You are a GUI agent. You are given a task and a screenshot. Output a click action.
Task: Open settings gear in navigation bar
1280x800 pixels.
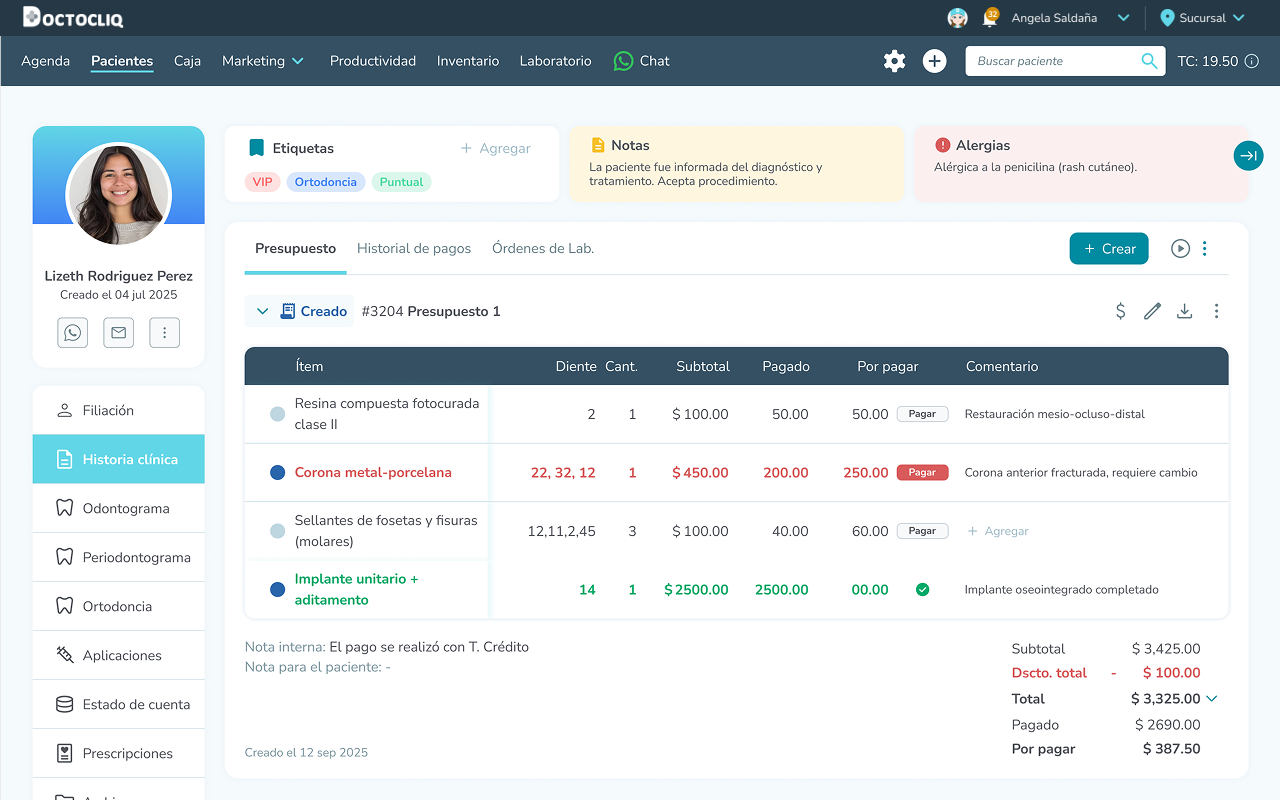[894, 61]
